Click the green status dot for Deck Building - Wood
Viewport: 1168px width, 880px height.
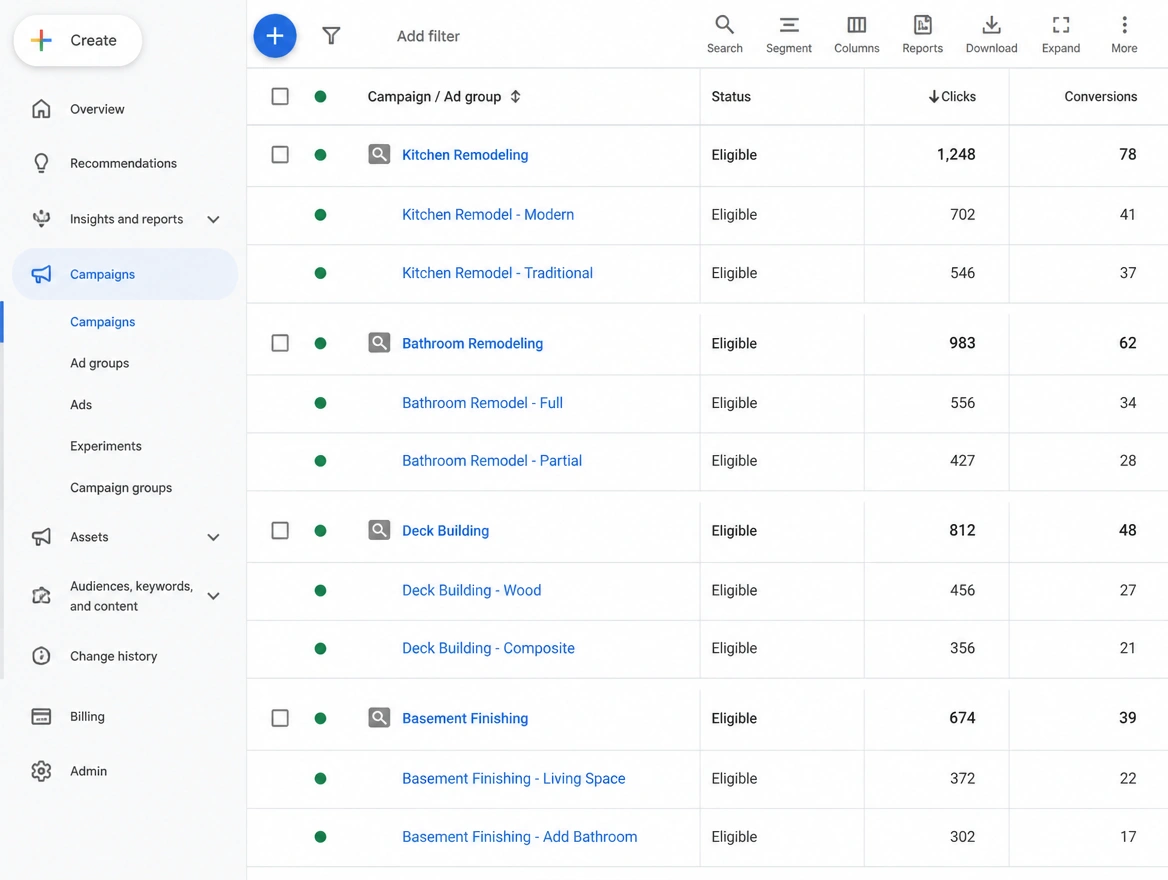point(320,590)
